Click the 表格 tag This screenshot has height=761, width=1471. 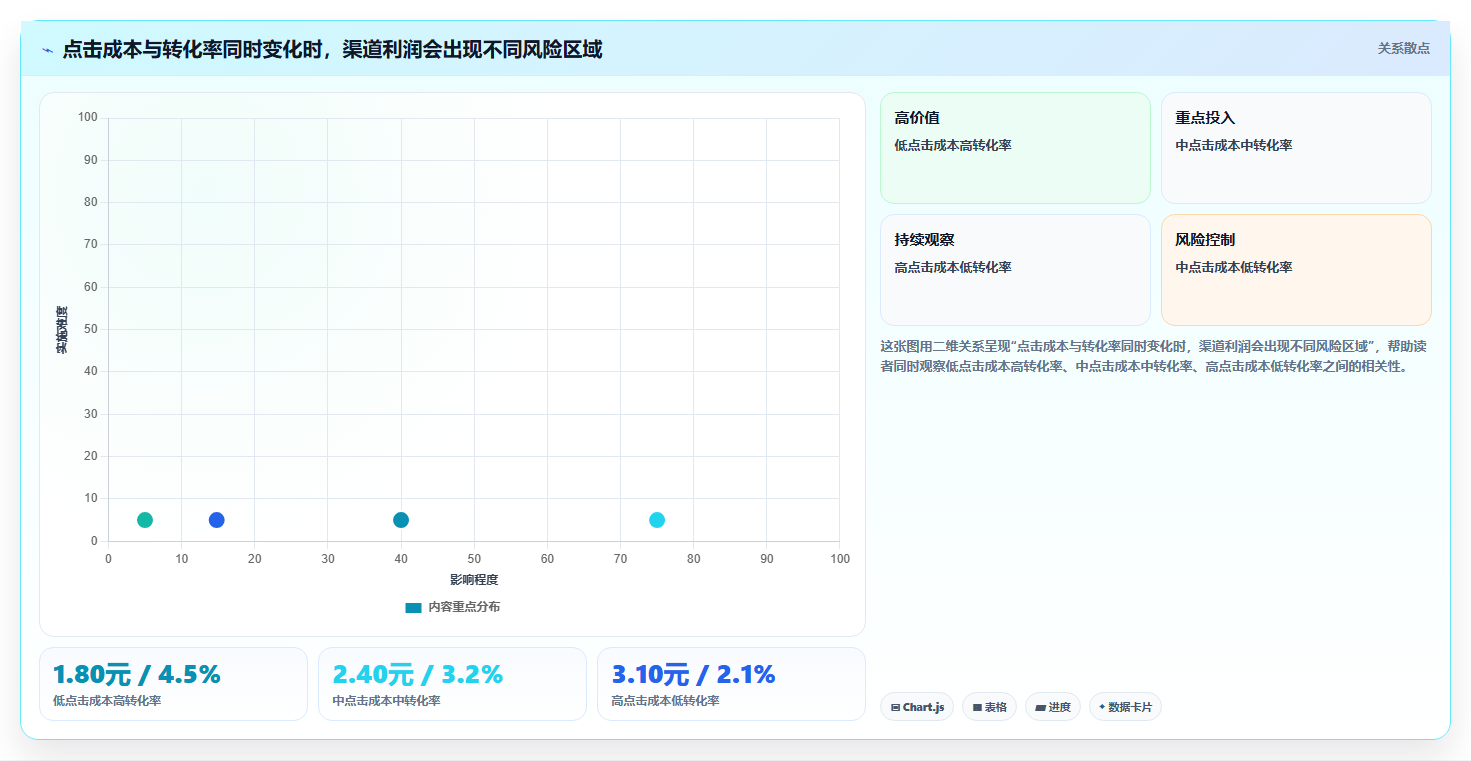point(989,707)
